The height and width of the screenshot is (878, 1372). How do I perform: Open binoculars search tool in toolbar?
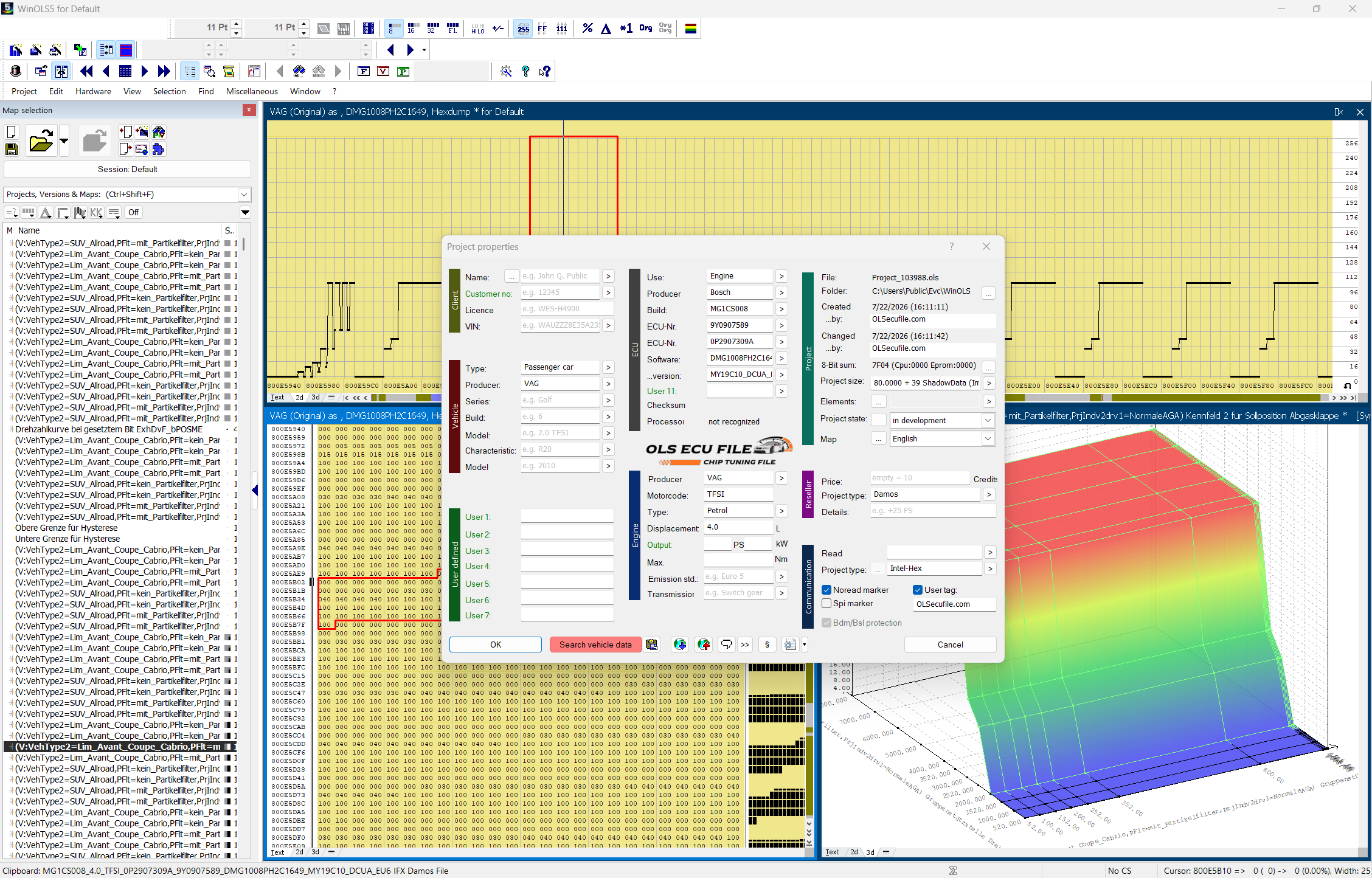pos(299,71)
